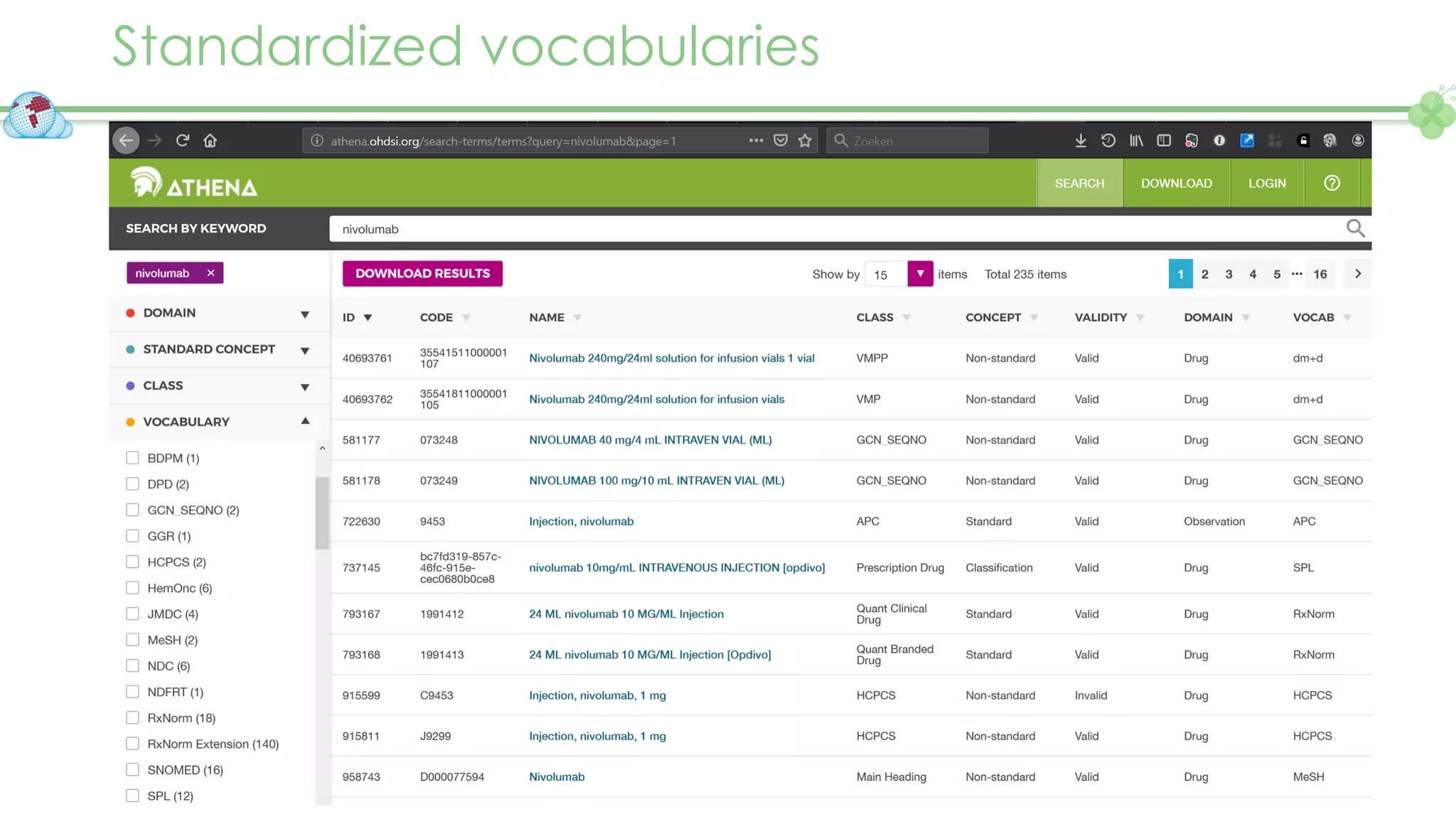The width and height of the screenshot is (1456, 819).
Task: Open the SEARCH tab in Athena header
Action: pos(1079,183)
